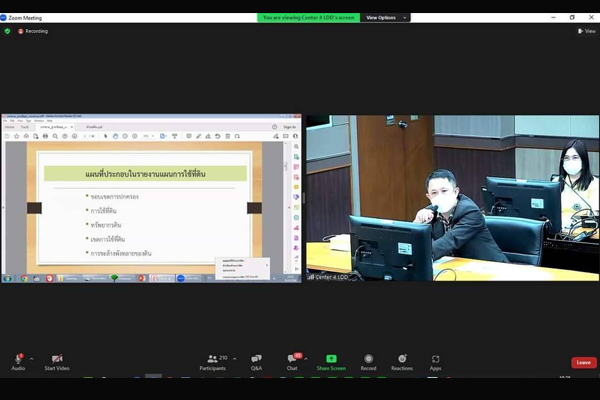600x400 pixels.
Task: Open the Apps panel
Action: click(x=435, y=361)
